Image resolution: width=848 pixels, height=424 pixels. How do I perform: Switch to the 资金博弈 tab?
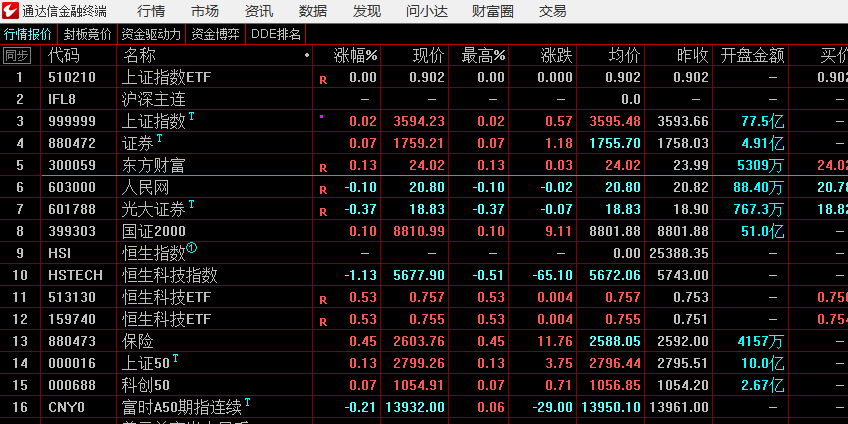click(215, 35)
